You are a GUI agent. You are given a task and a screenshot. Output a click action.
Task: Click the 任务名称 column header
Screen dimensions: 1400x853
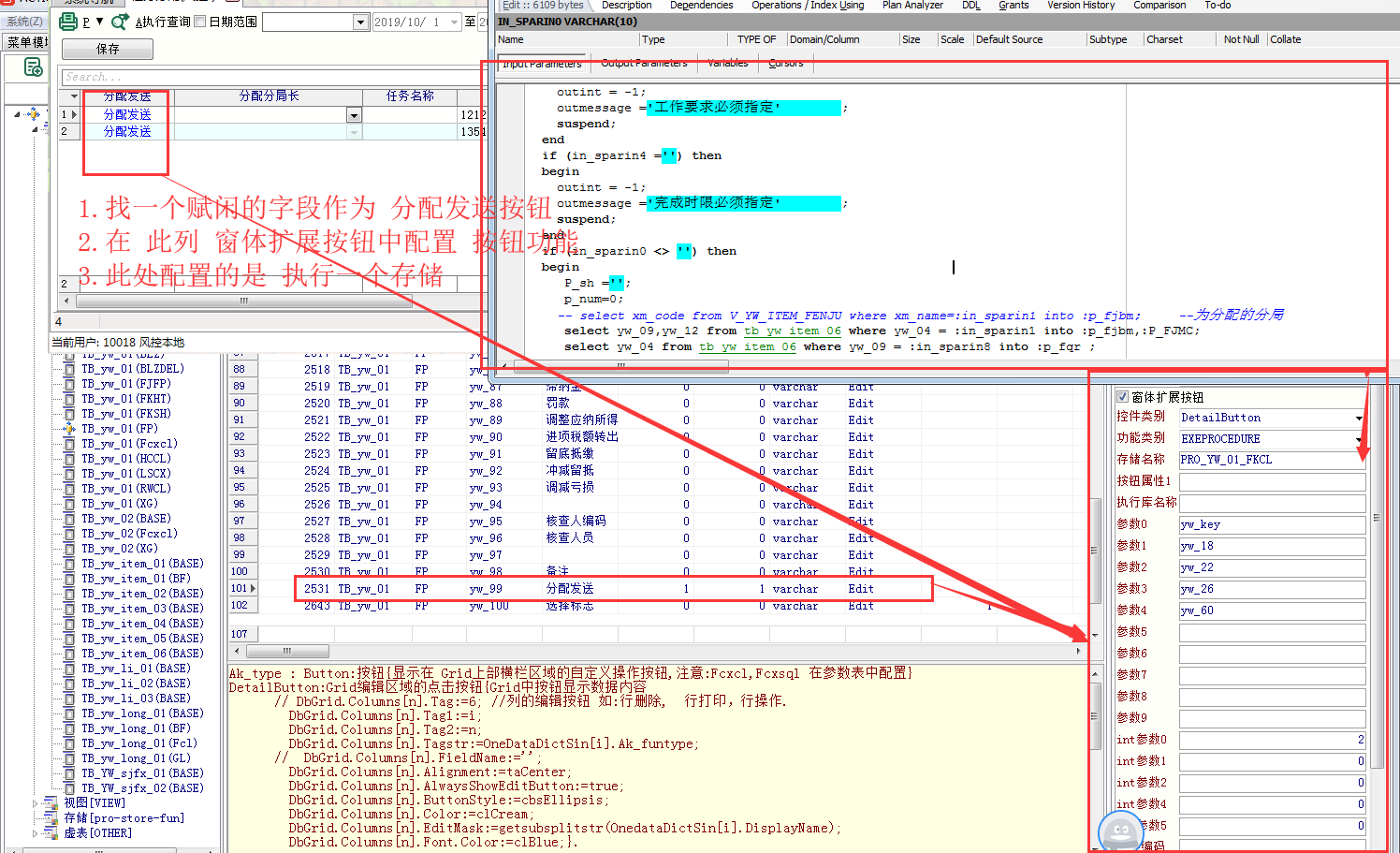pyautogui.click(x=410, y=96)
